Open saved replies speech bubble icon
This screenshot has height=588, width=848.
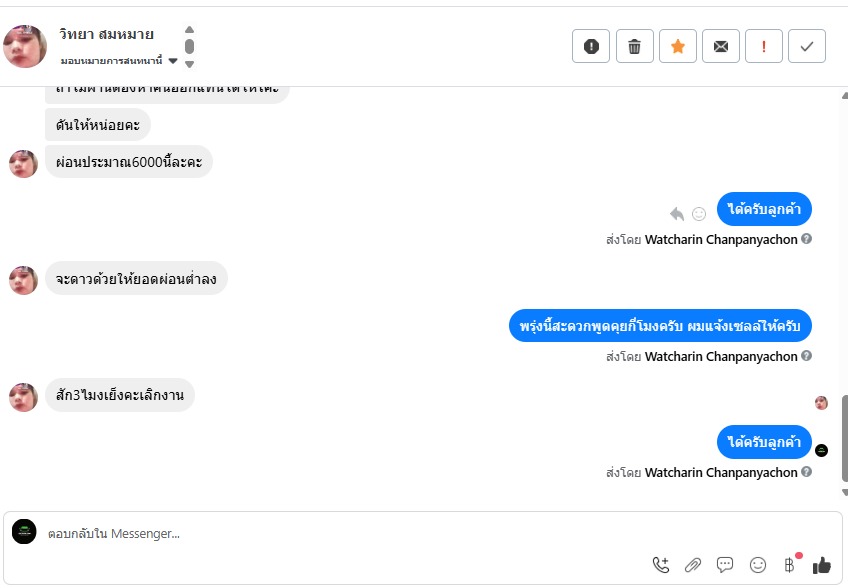(725, 565)
